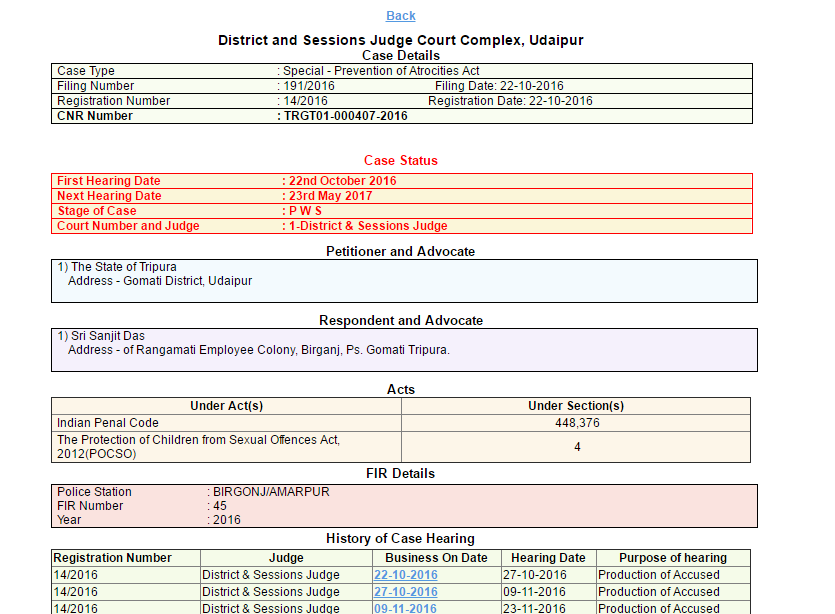Click FIR year value 2016

226,520
